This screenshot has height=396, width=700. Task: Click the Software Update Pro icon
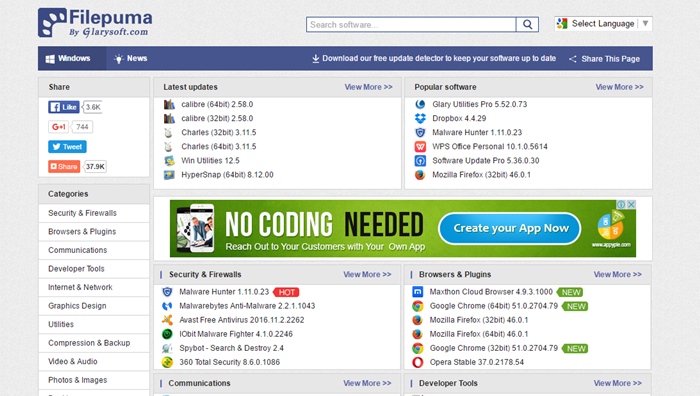click(420, 161)
